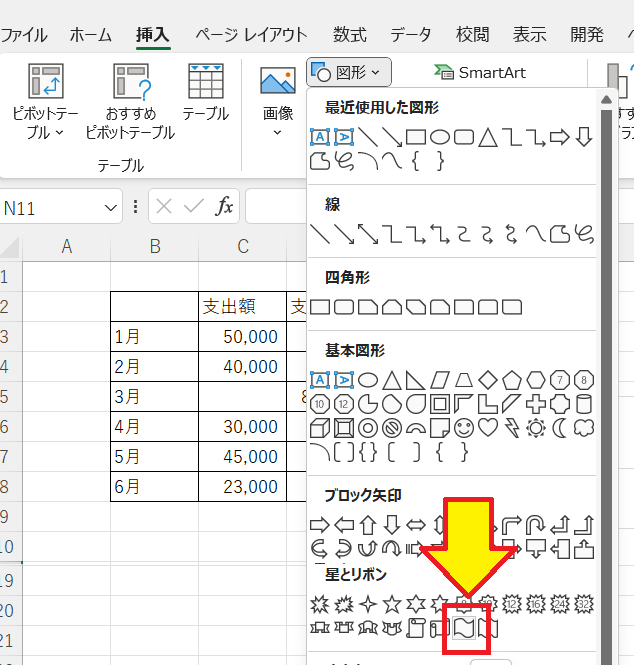The width and height of the screenshot is (634, 665).
Task: Click the SmartArt button
Action: 480,73
